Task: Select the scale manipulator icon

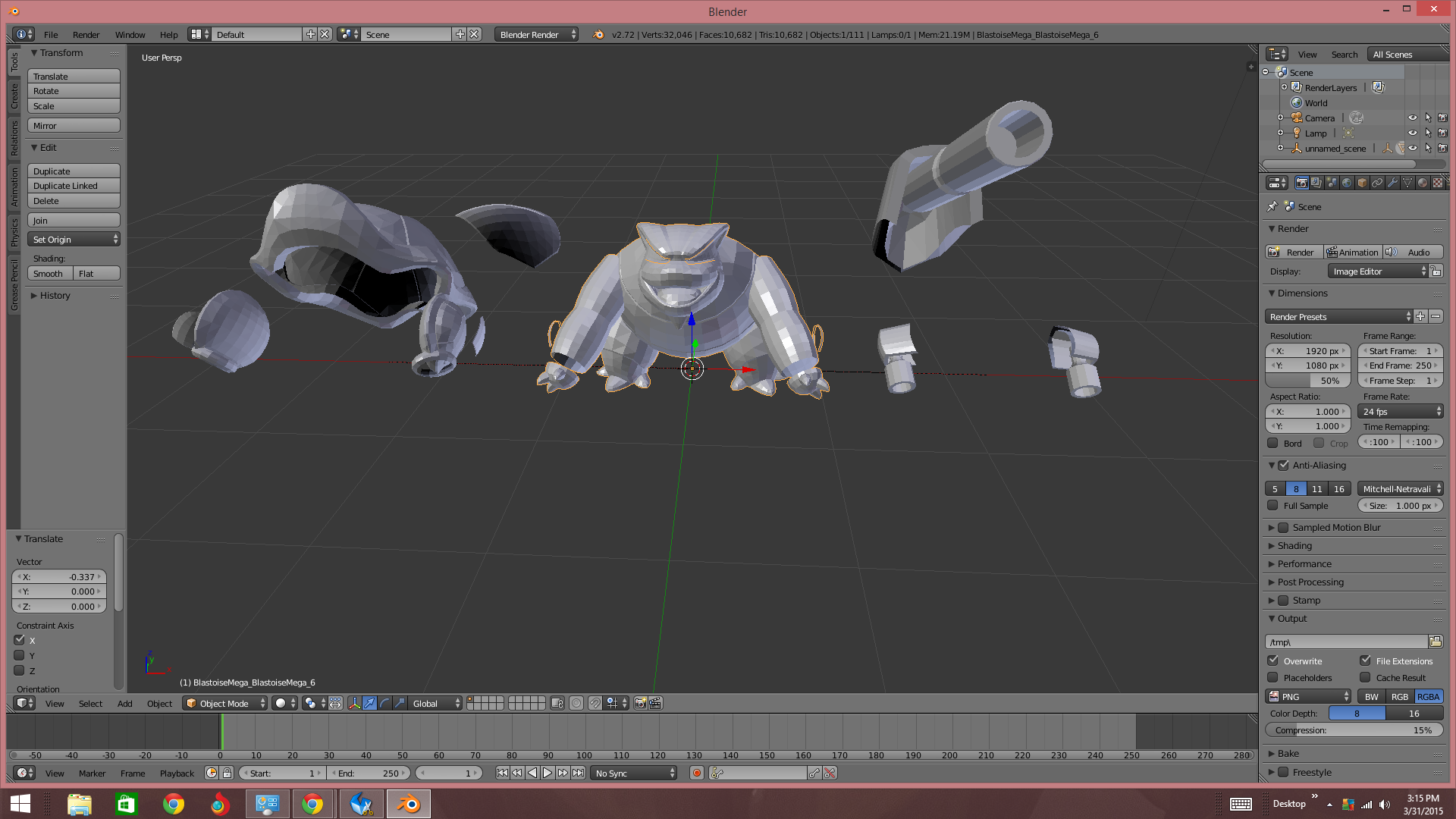Action: click(x=400, y=703)
